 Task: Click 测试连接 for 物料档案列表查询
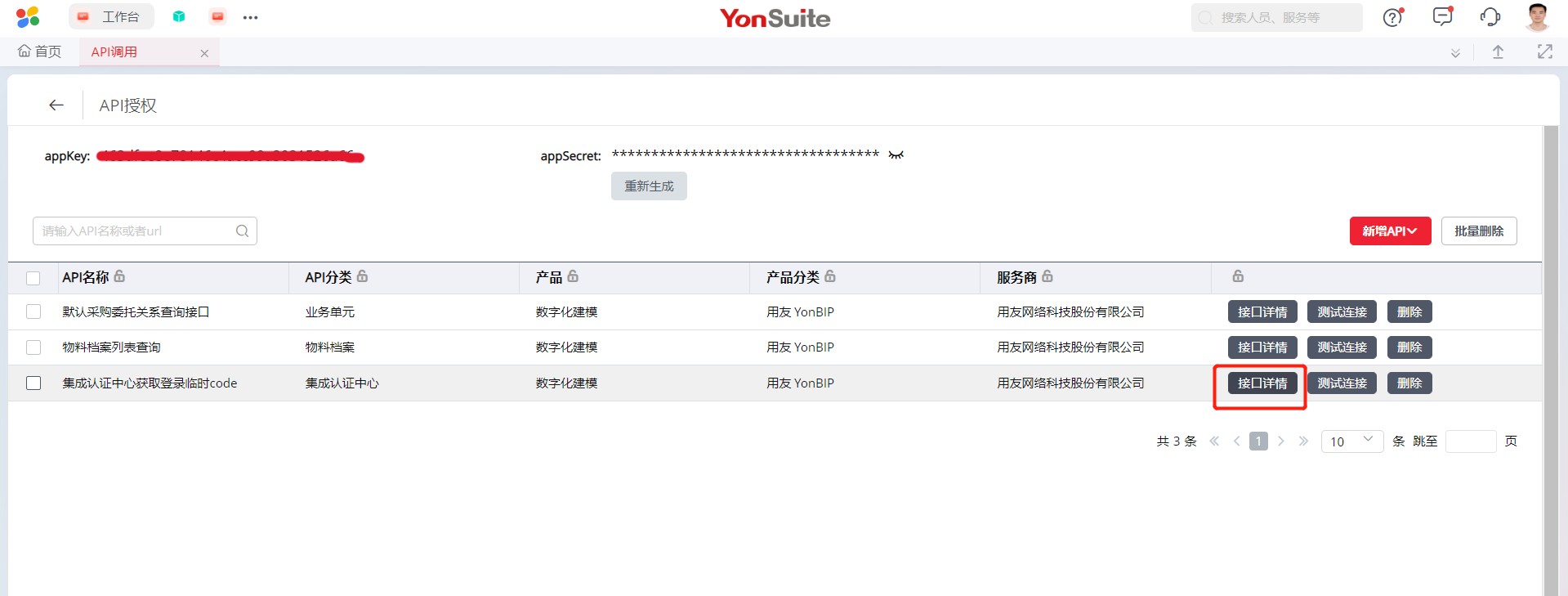coord(1342,347)
